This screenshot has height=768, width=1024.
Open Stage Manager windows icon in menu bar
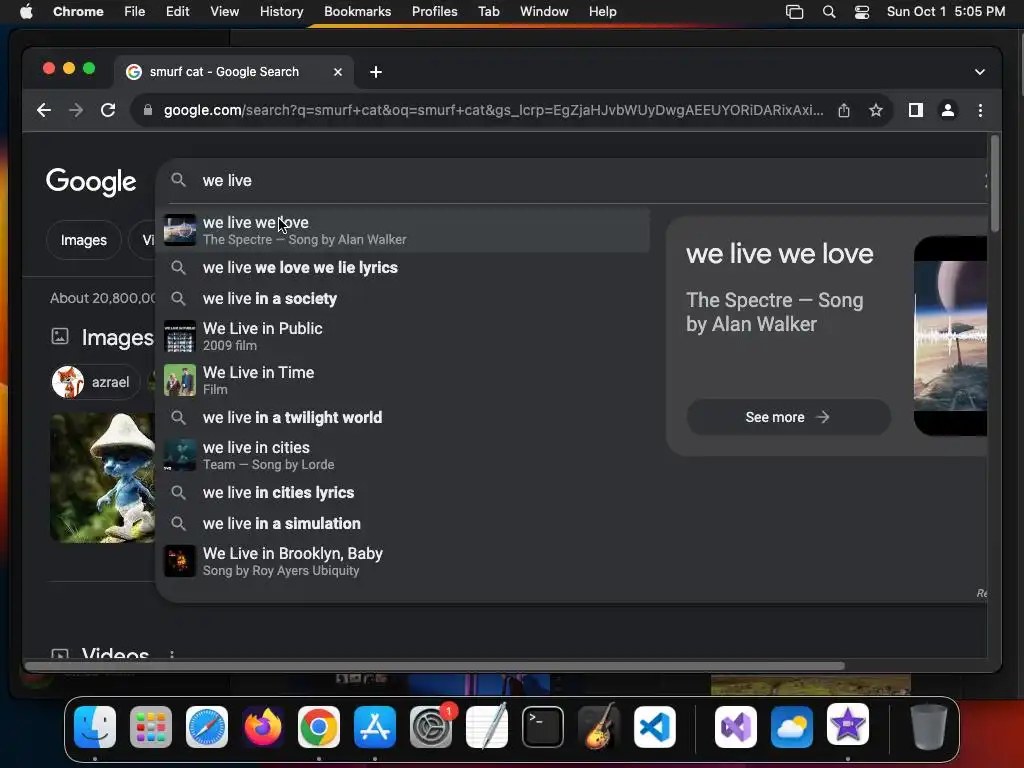click(794, 12)
